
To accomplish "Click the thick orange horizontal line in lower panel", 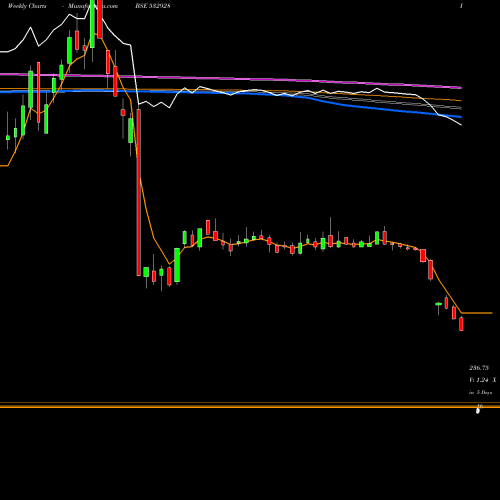I will 250,407.
